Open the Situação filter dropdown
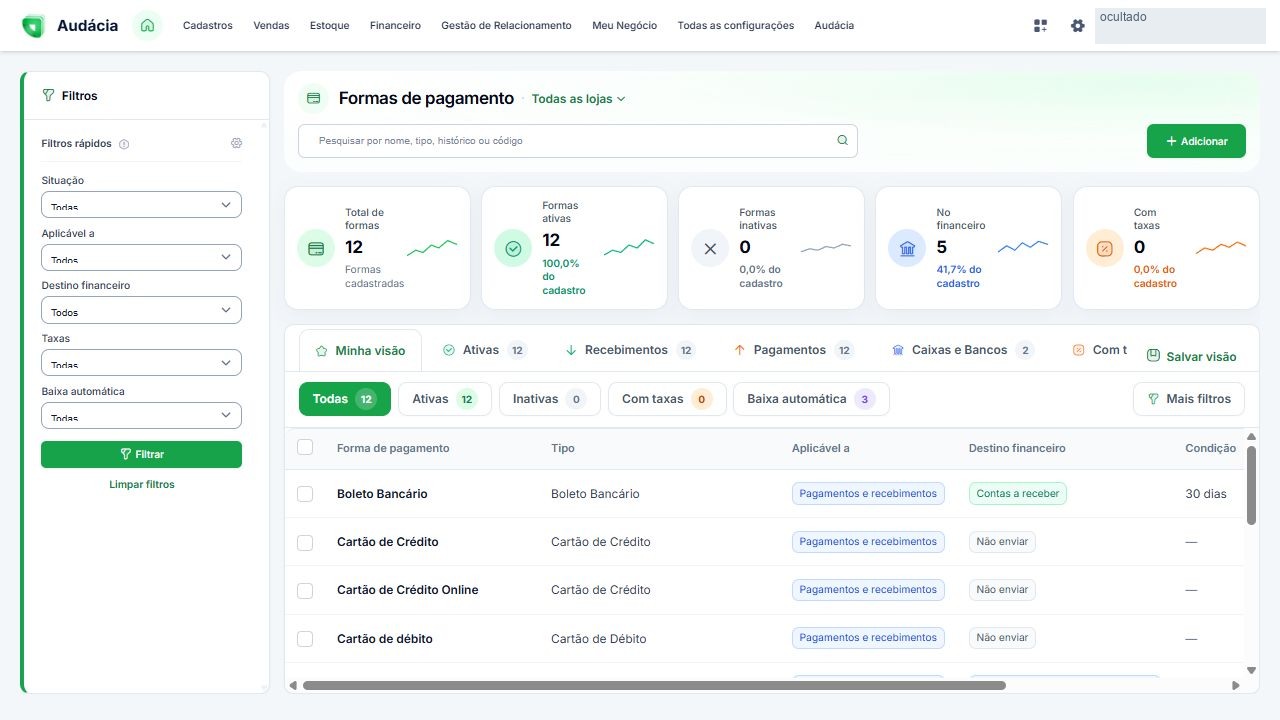 coord(141,205)
